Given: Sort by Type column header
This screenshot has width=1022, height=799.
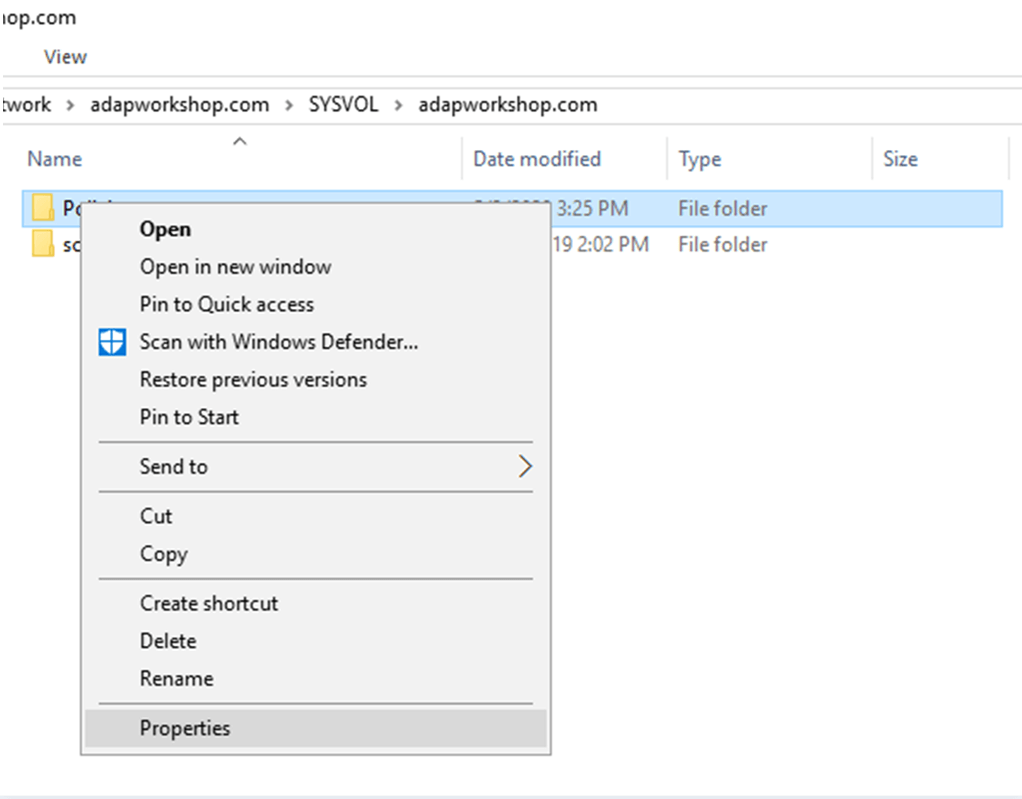Looking at the screenshot, I should click(x=700, y=159).
